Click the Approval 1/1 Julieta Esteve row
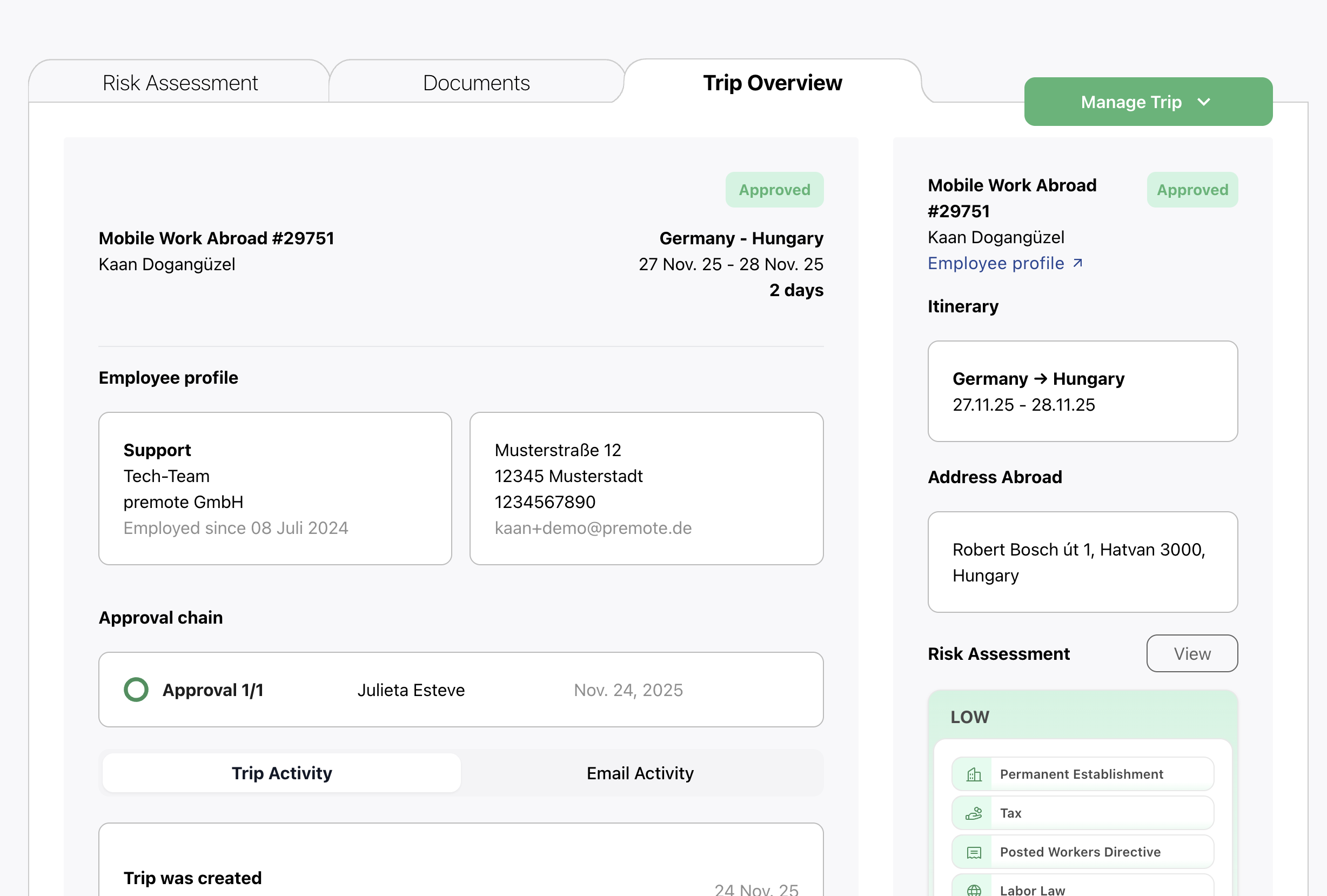 [x=460, y=690]
